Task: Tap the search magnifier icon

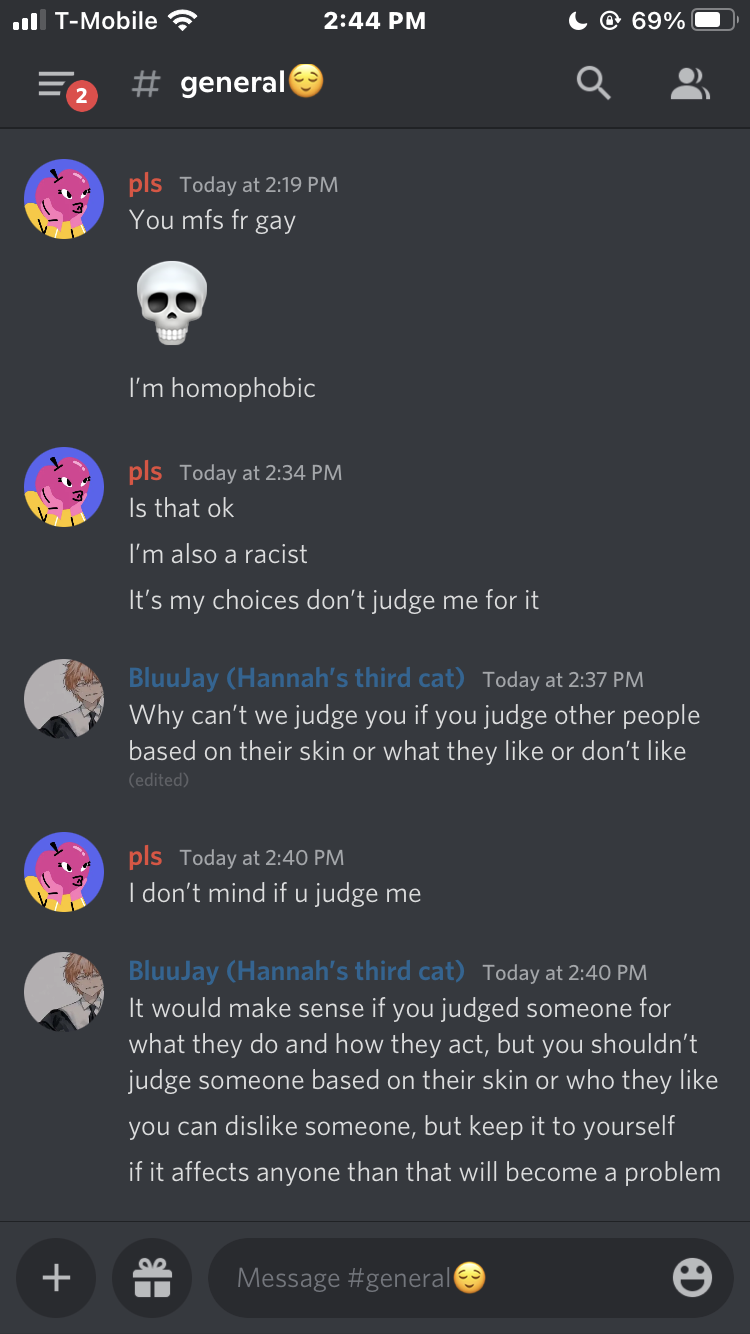Action: 593,84
